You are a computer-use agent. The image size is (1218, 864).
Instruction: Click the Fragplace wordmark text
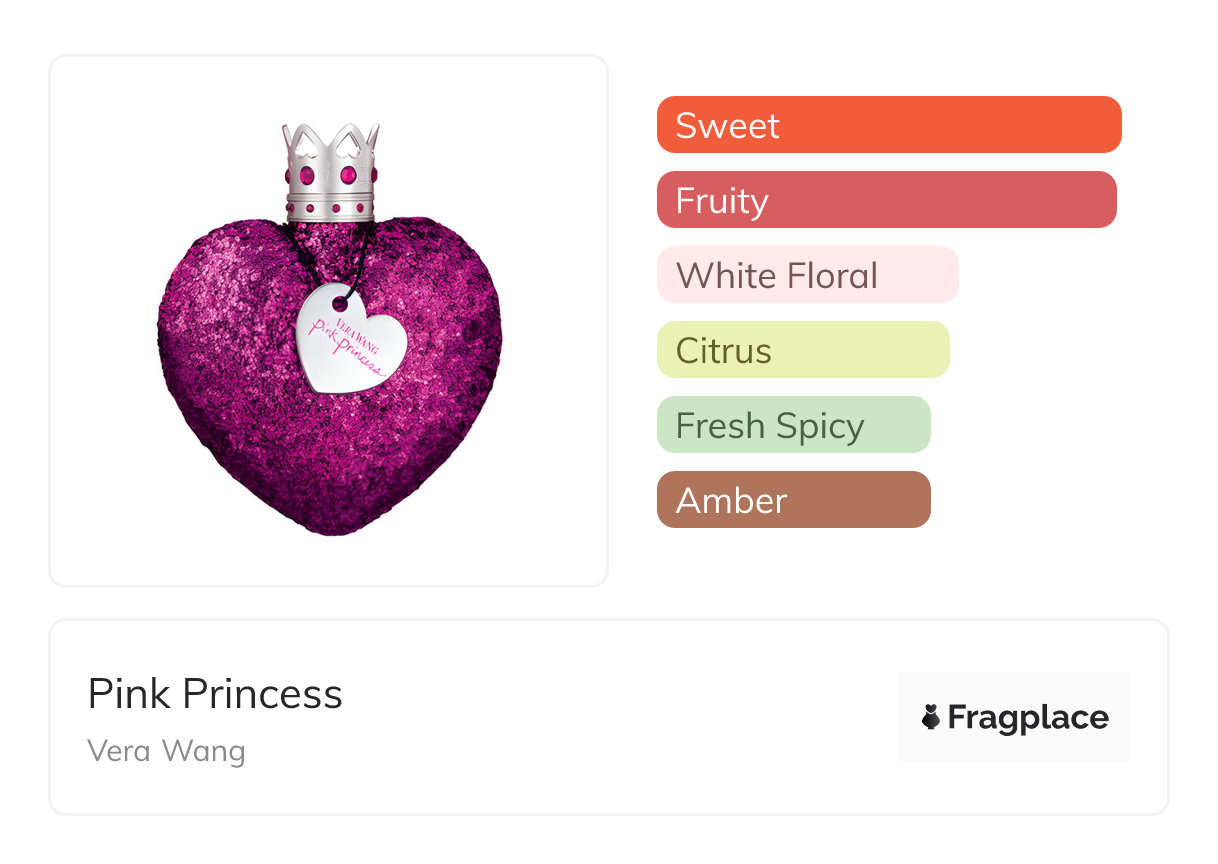coord(1028,717)
